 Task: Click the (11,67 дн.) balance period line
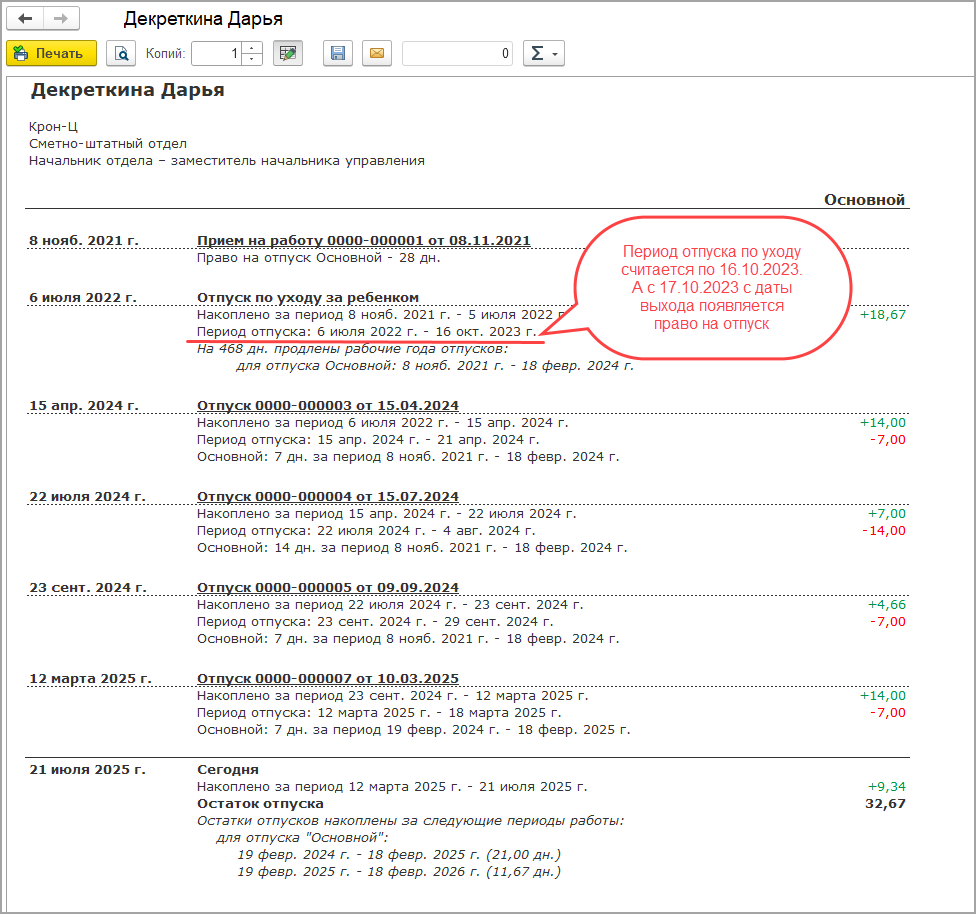(399, 872)
